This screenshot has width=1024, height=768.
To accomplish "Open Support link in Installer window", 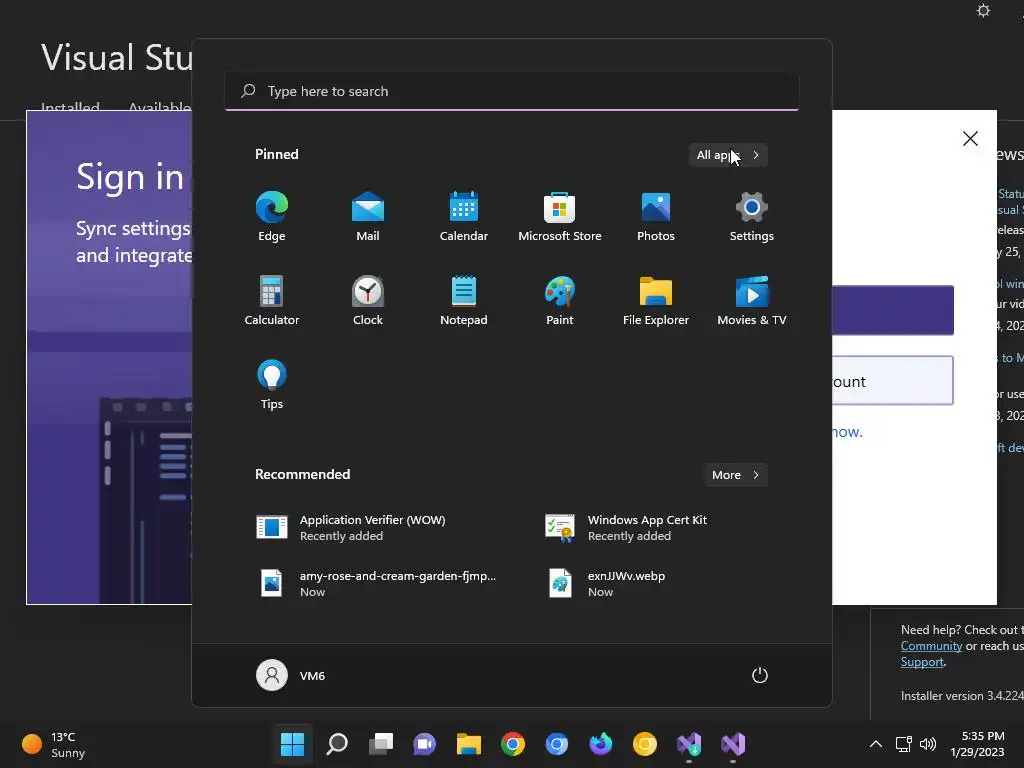I will (922, 662).
